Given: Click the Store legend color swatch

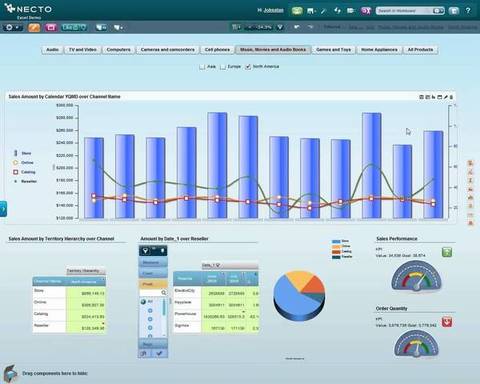Looking at the screenshot, I should [15, 153].
